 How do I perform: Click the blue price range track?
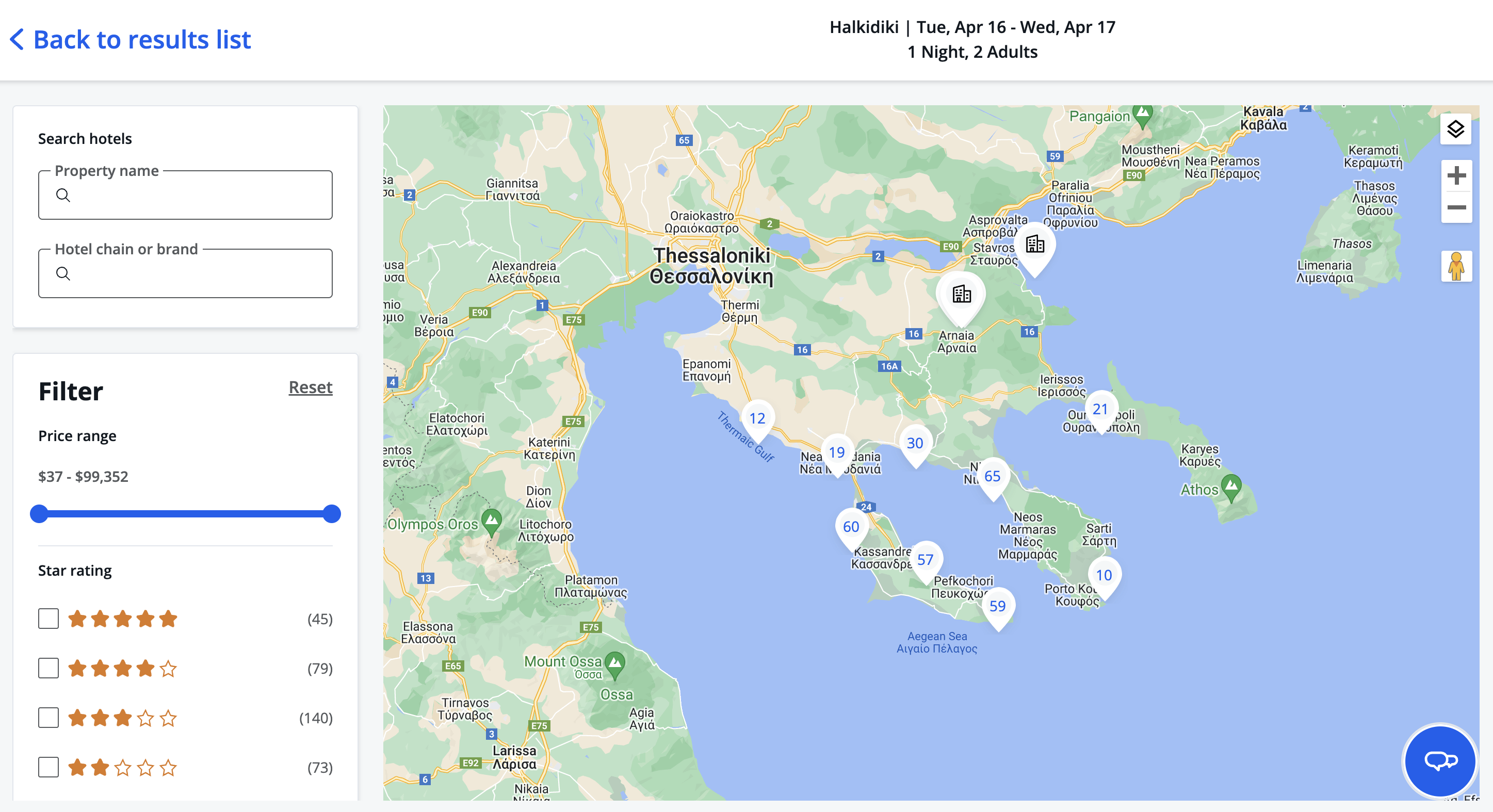pyautogui.click(x=186, y=513)
